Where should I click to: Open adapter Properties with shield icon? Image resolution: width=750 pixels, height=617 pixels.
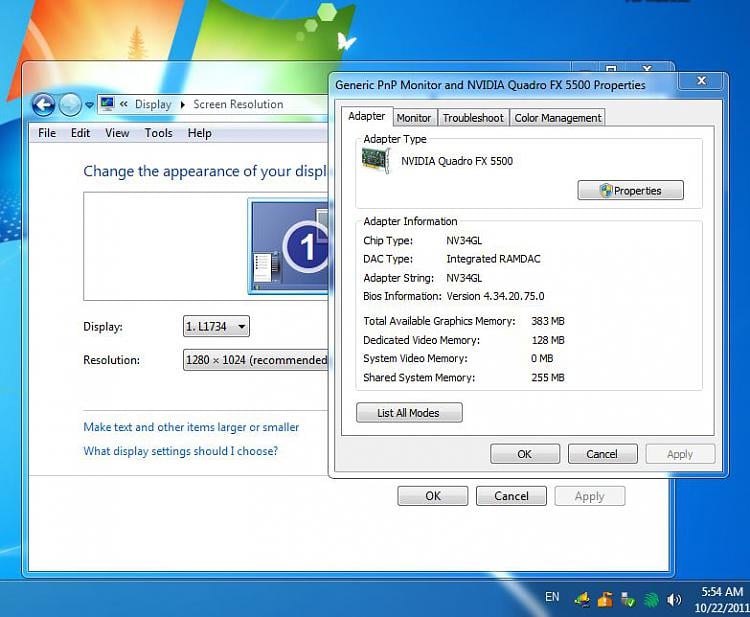(630, 190)
